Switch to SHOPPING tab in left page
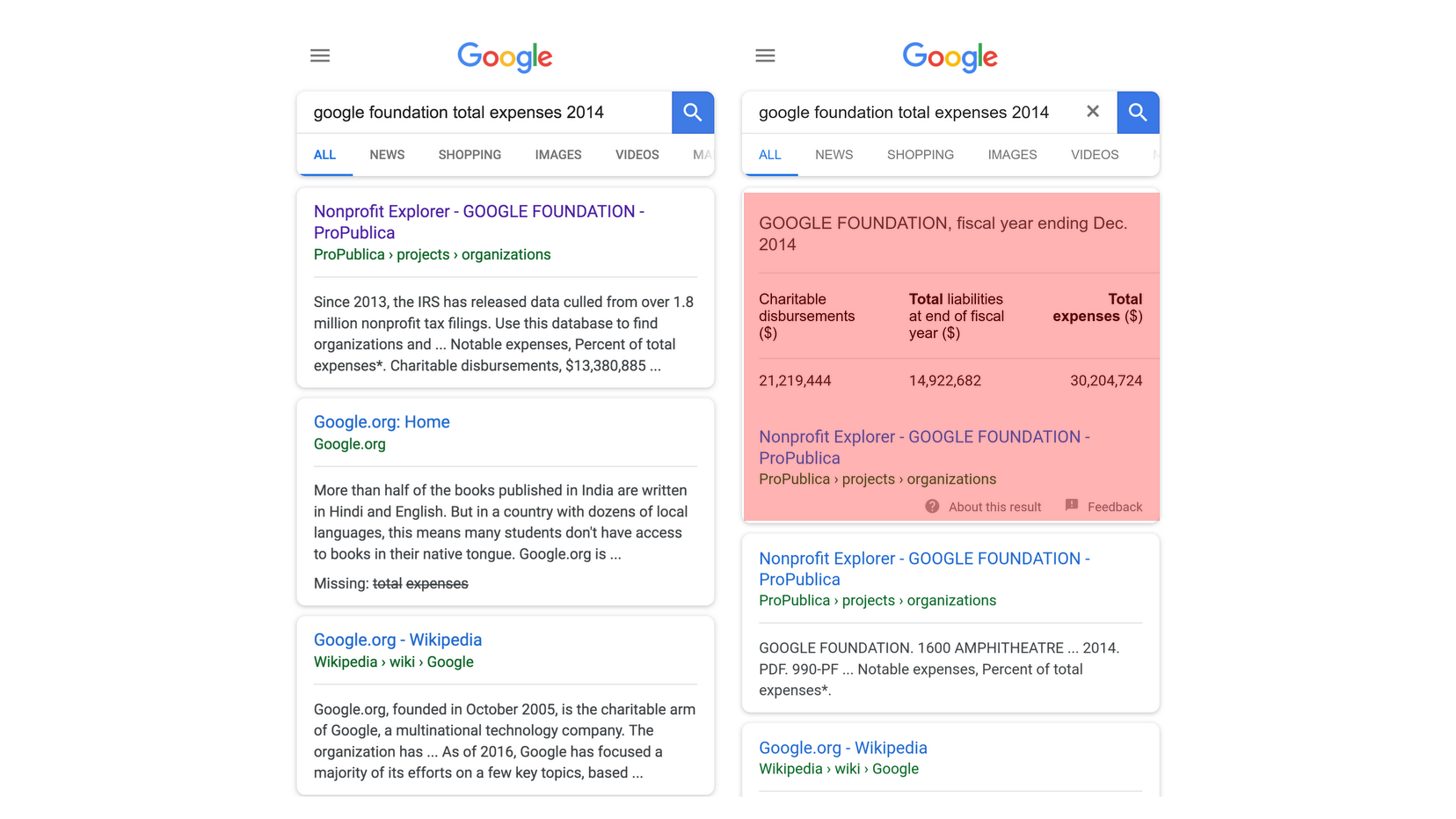The height and width of the screenshot is (819, 1456). tap(470, 155)
